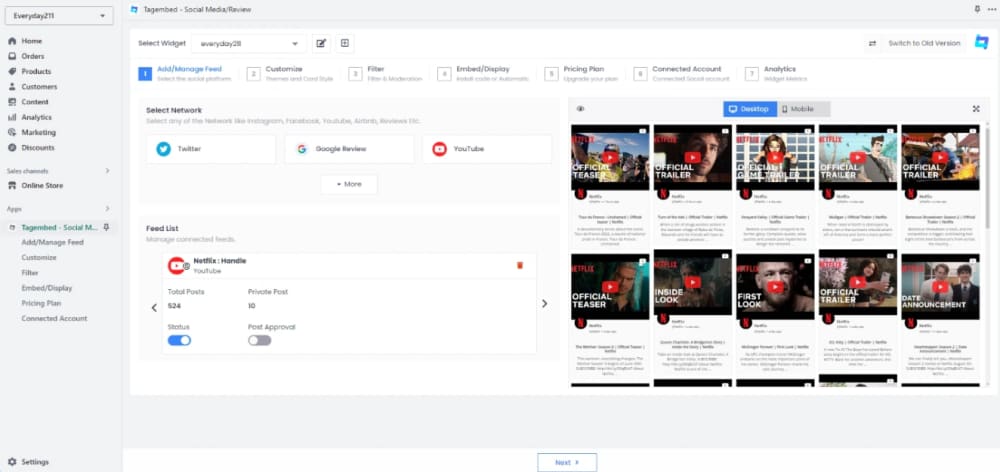This screenshot has width=1000, height=472.
Task: Open Connected Account under Tagembed in sidebar
Action: [x=54, y=319]
